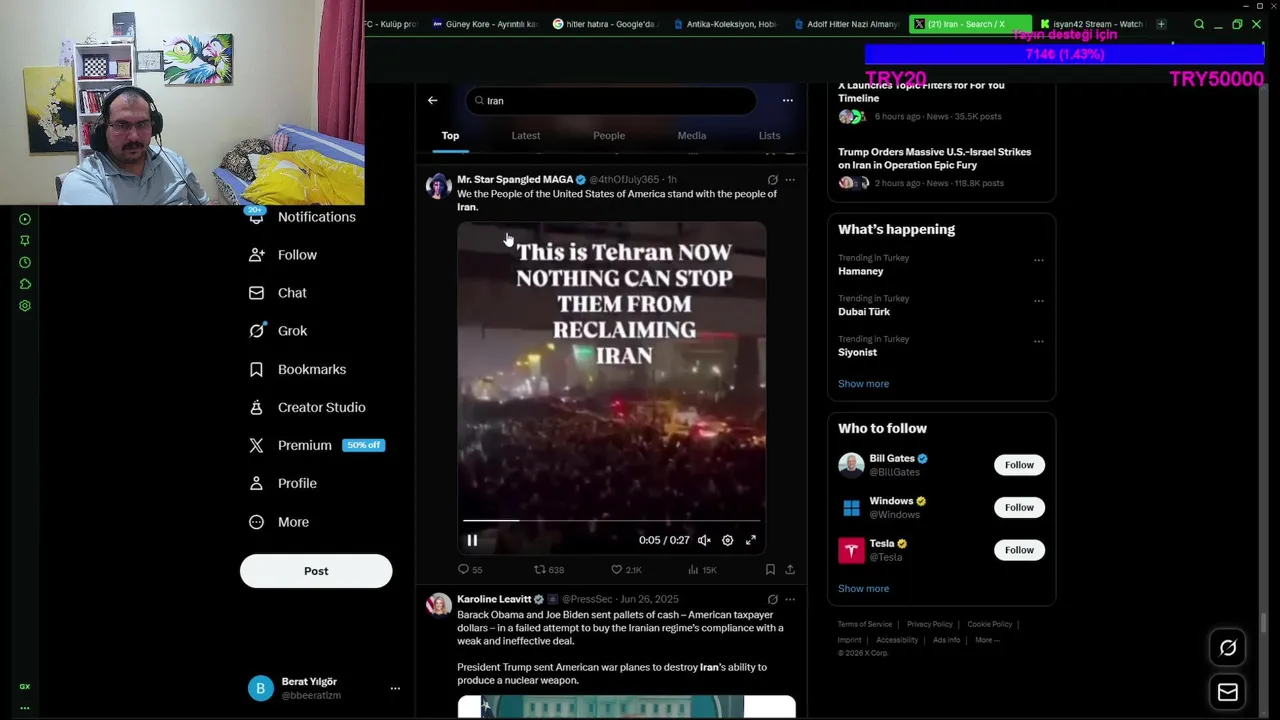Click the Premium 50% off badge
The height and width of the screenshot is (720, 1280).
(x=363, y=445)
